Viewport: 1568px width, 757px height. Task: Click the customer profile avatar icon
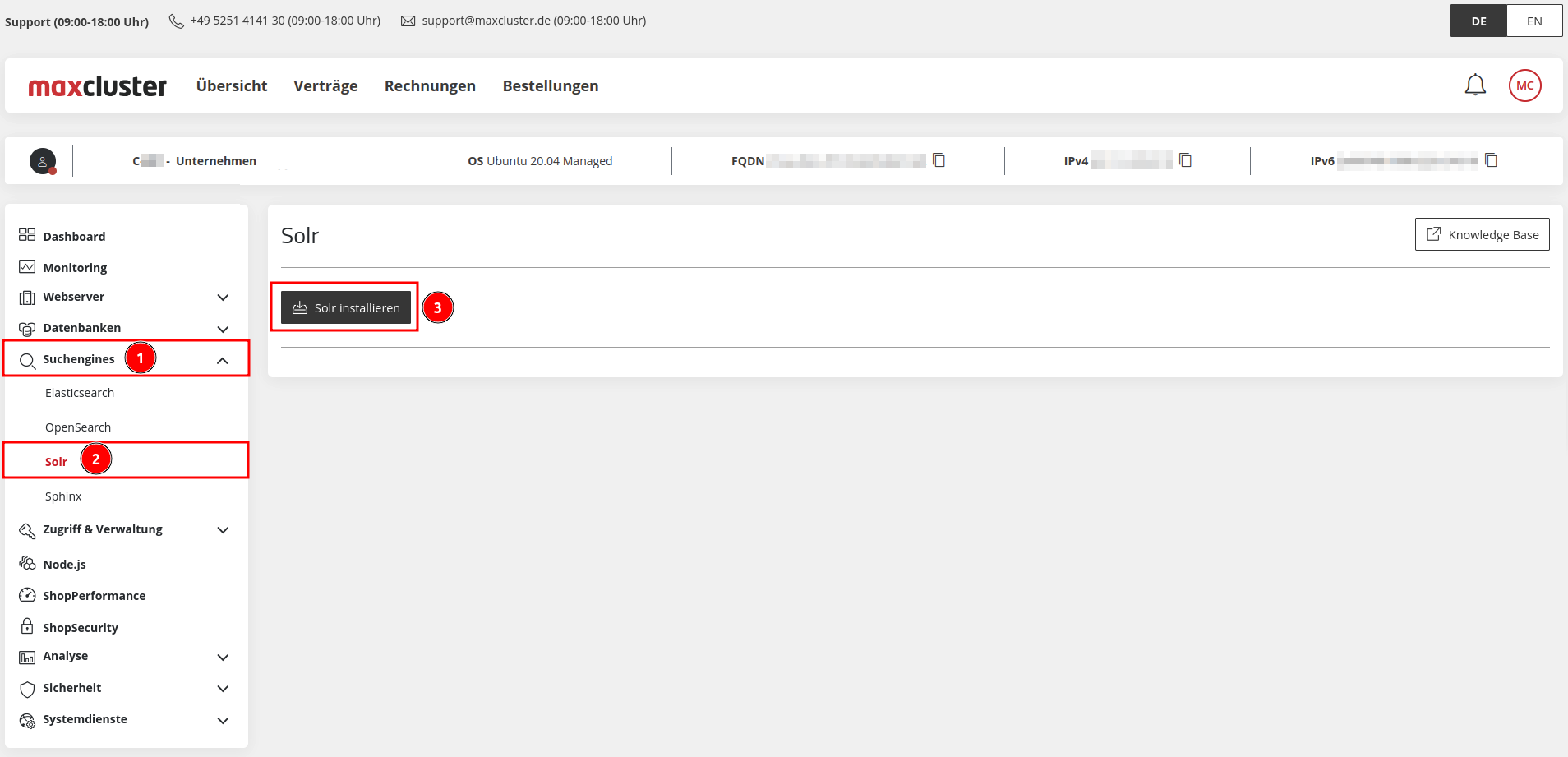pyautogui.click(x=43, y=161)
